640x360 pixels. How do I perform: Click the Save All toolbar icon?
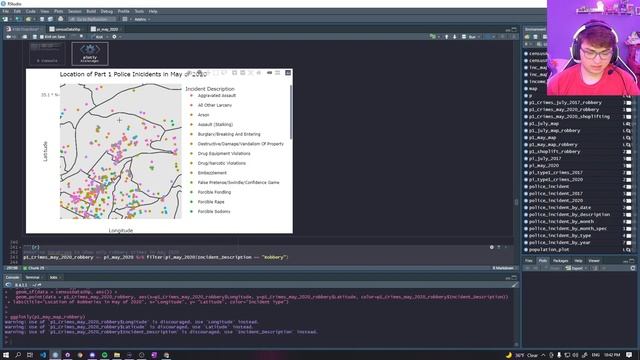click(50, 19)
